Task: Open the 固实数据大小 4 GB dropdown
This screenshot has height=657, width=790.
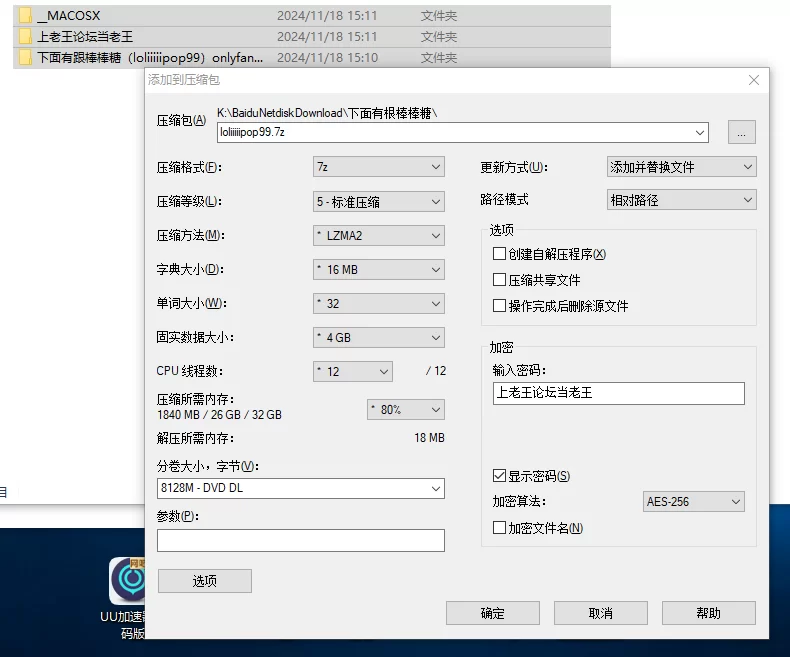Action: [x=378, y=338]
